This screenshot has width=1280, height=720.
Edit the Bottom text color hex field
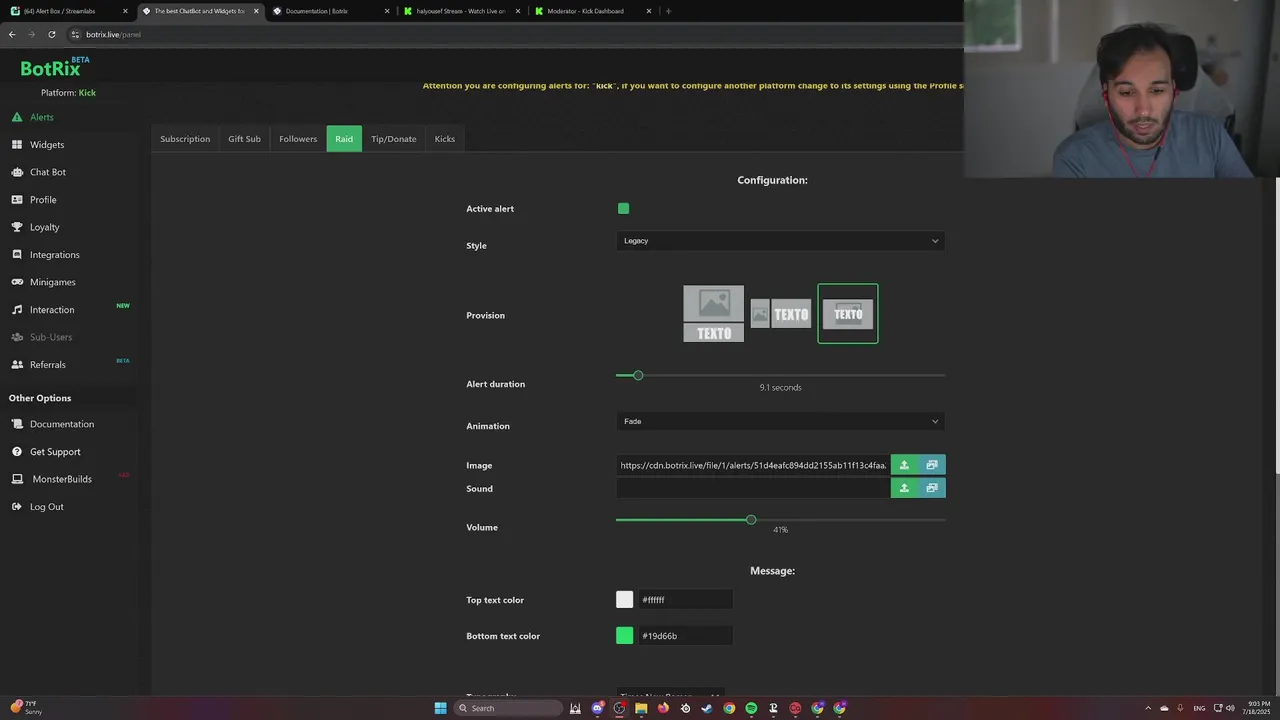point(685,636)
